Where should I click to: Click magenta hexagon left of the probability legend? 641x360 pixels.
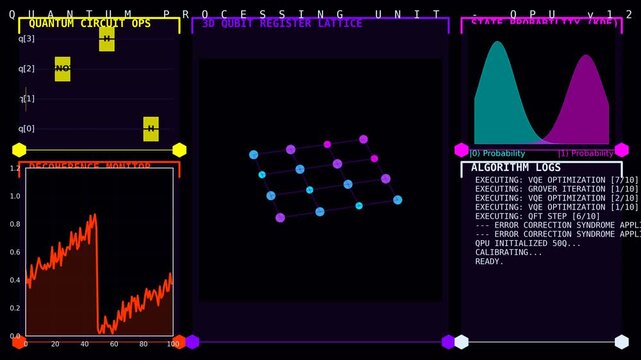(462, 150)
